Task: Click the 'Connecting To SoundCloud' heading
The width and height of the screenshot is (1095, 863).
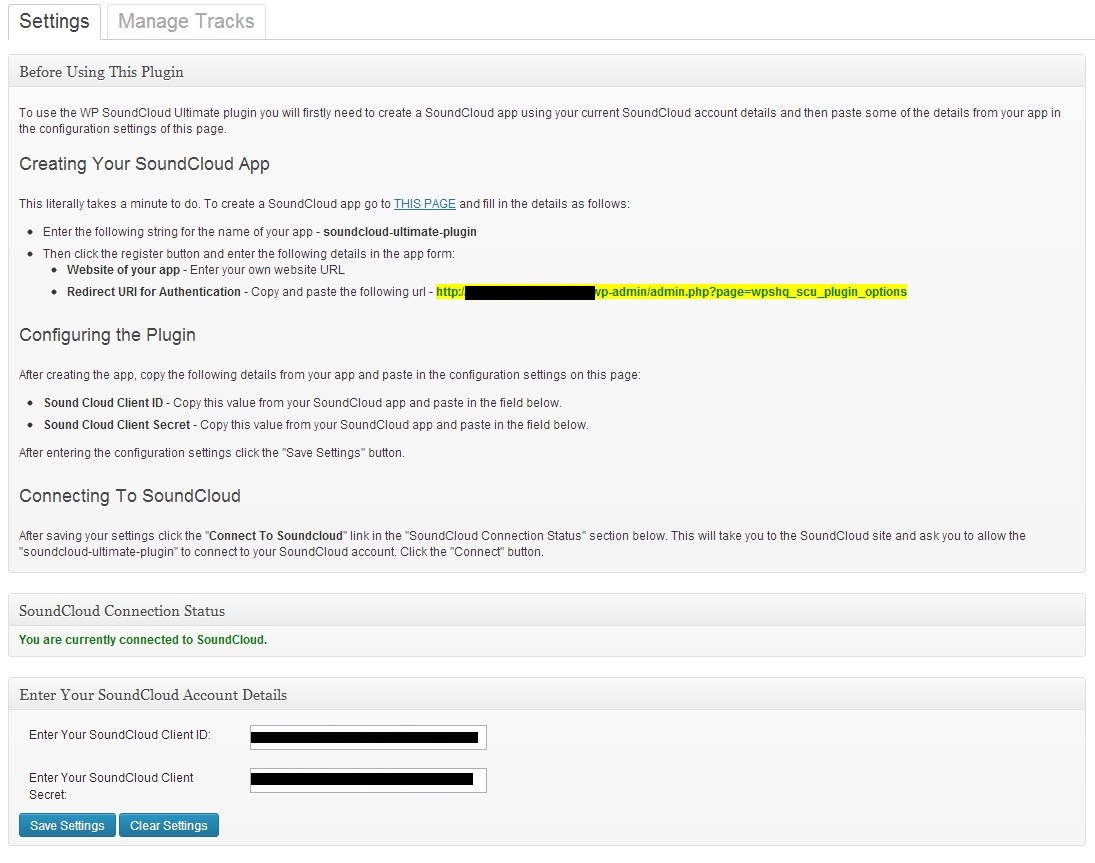Action: click(129, 496)
